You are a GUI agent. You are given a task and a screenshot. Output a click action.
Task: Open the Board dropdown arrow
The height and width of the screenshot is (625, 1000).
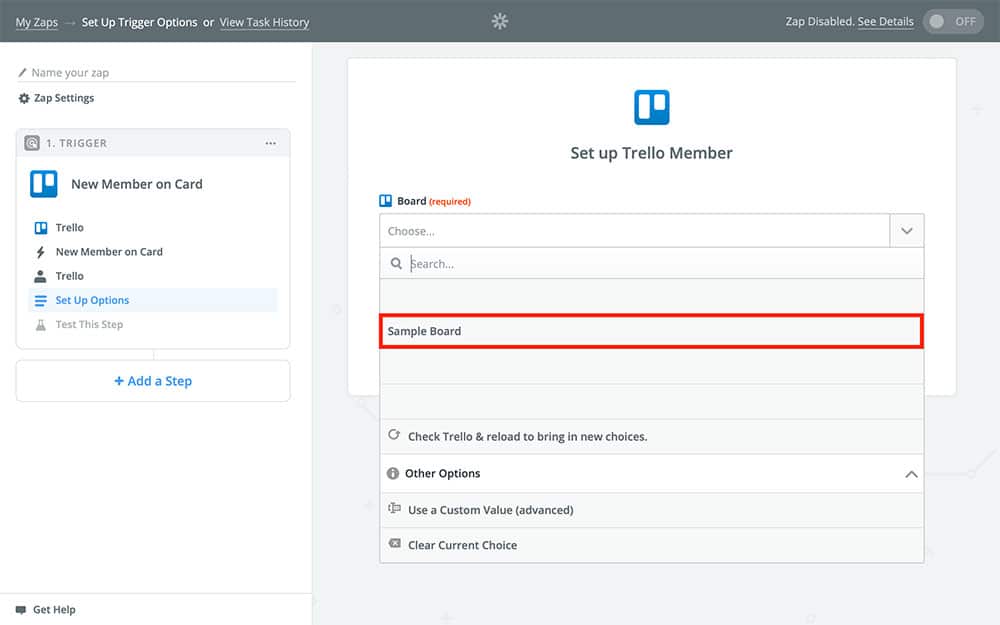point(906,231)
